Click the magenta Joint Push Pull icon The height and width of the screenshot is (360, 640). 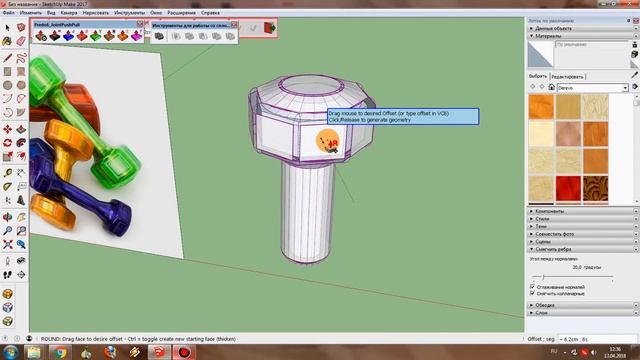tap(136, 36)
